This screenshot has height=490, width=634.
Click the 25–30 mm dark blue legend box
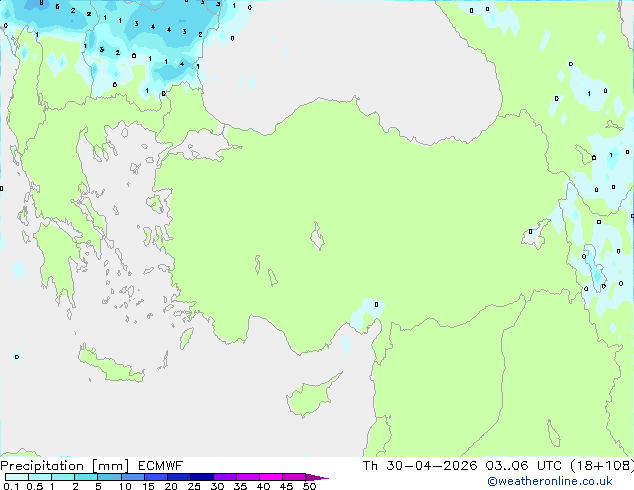click(202, 477)
